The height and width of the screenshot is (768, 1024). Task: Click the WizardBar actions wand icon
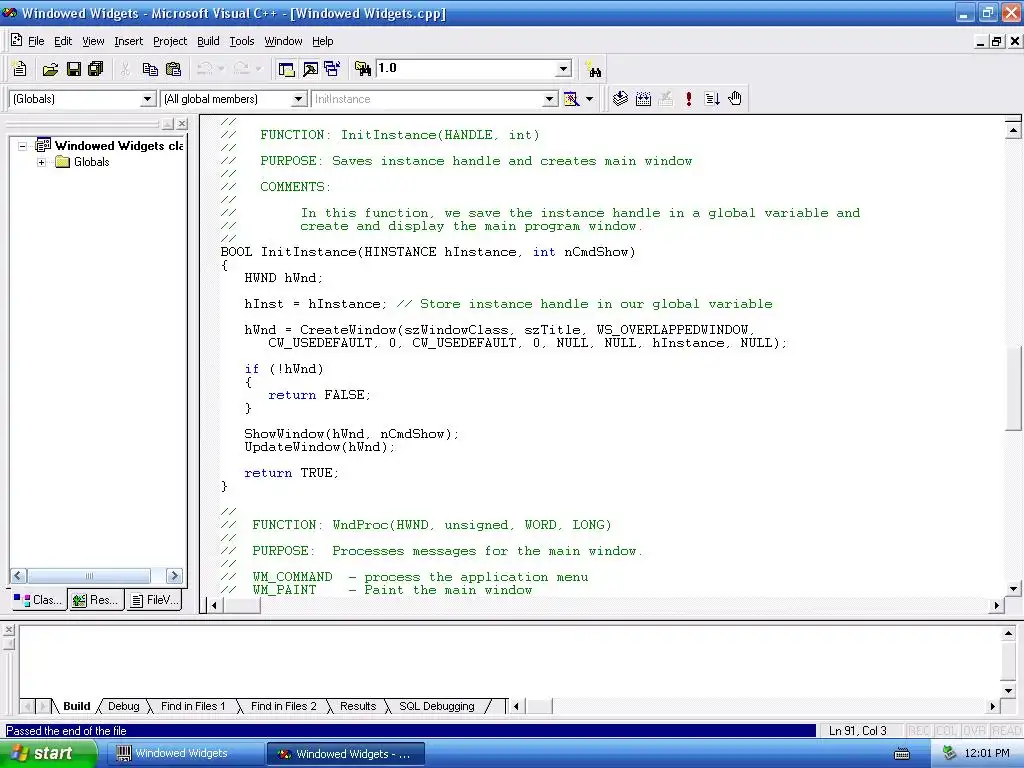571,99
